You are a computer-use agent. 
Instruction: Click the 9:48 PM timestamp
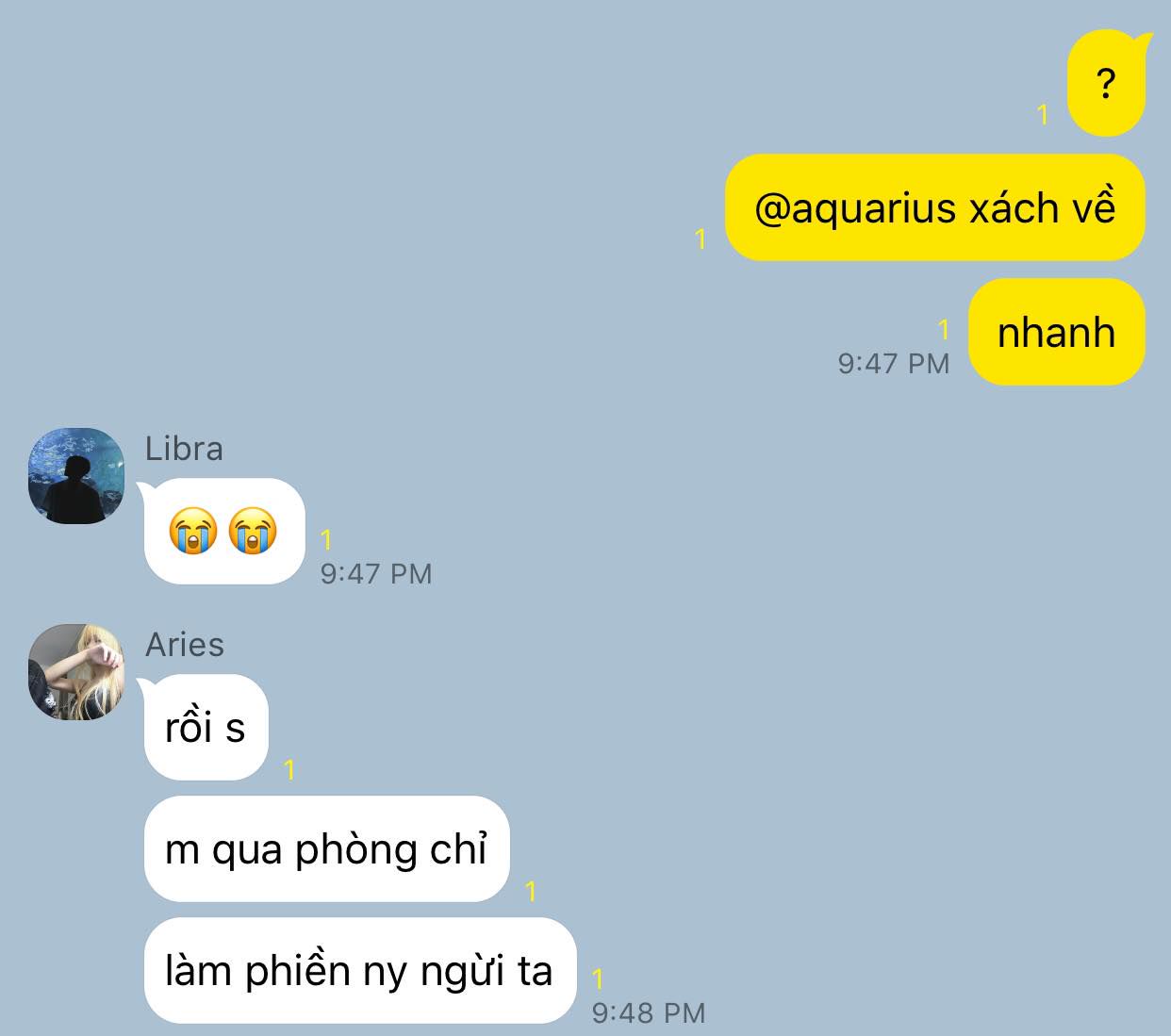[649, 1012]
